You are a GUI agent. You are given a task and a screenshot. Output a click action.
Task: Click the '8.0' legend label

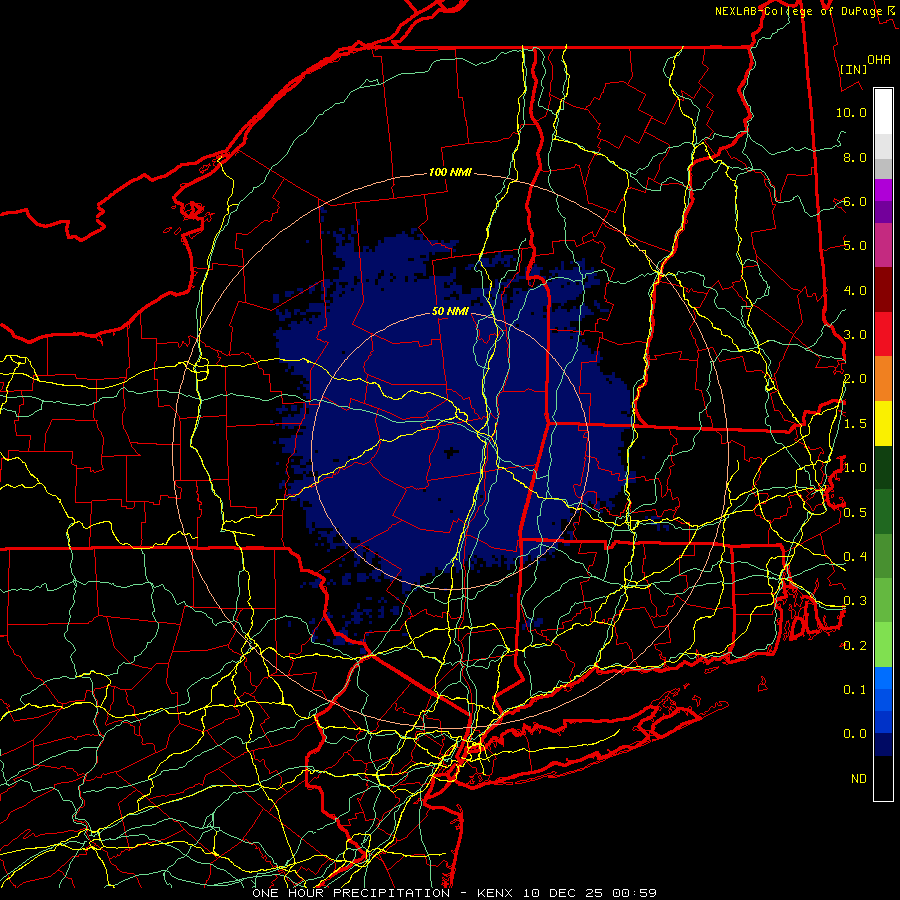point(855,157)
